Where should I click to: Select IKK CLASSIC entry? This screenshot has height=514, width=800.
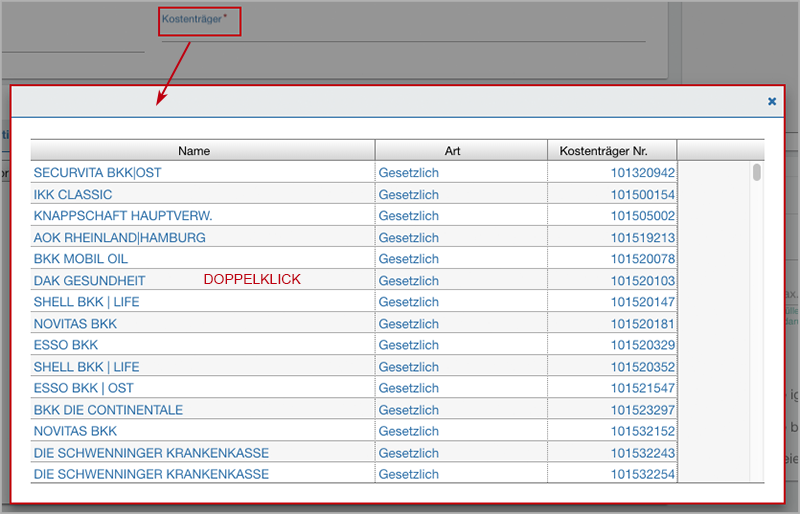[73, 194]
